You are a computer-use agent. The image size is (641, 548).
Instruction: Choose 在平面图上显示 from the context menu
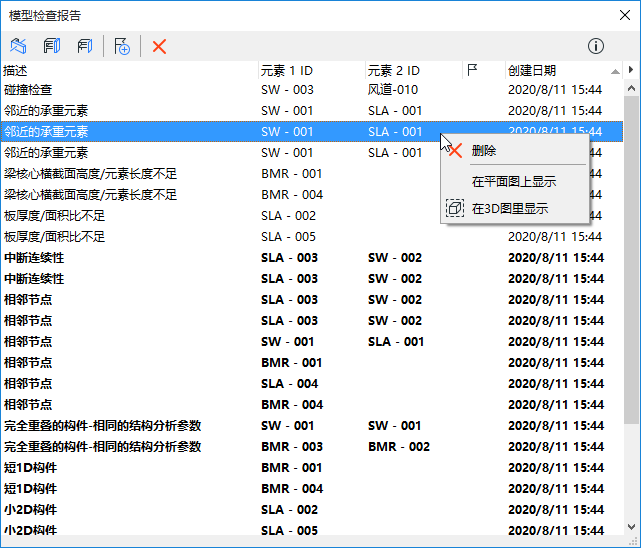click(514, 181)
